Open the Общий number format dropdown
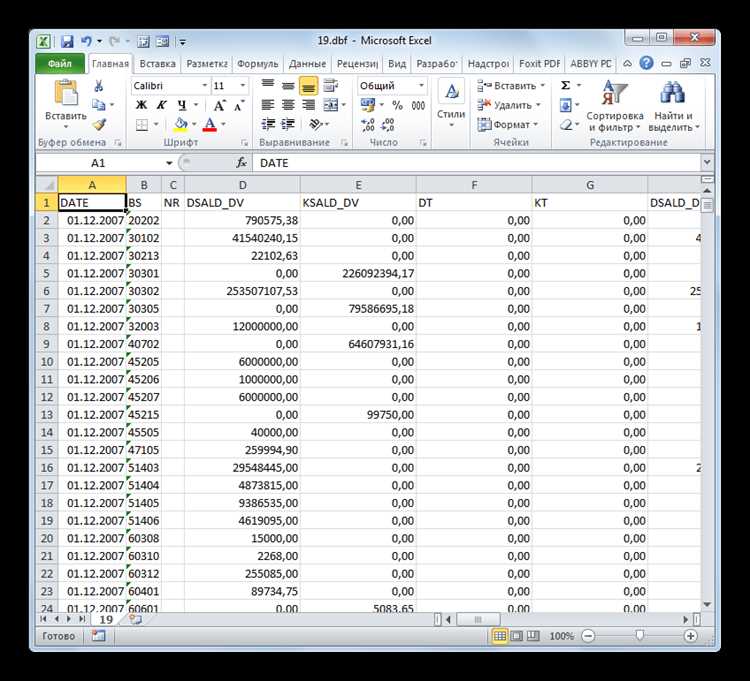The image size is (750, 681). [x=421, y=86]
